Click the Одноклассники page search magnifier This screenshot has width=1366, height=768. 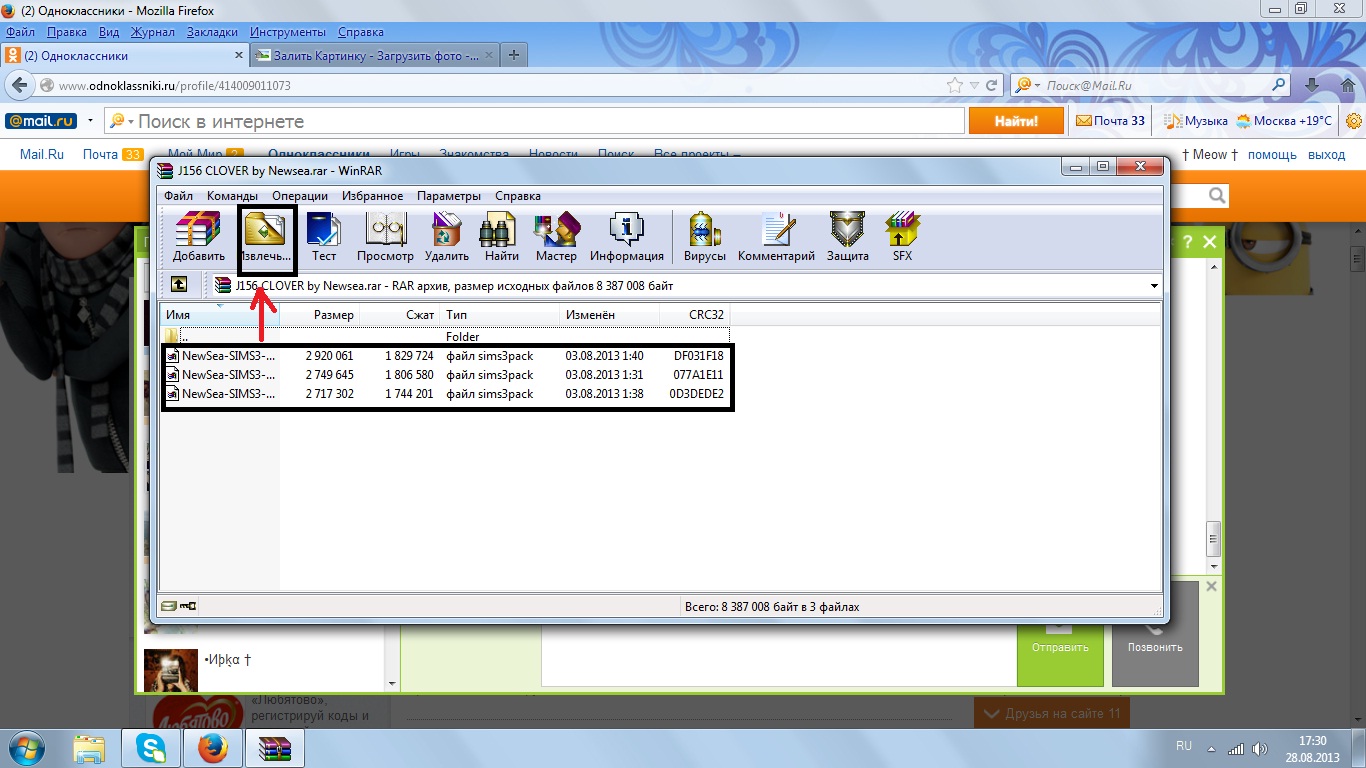coord(1216,195)
